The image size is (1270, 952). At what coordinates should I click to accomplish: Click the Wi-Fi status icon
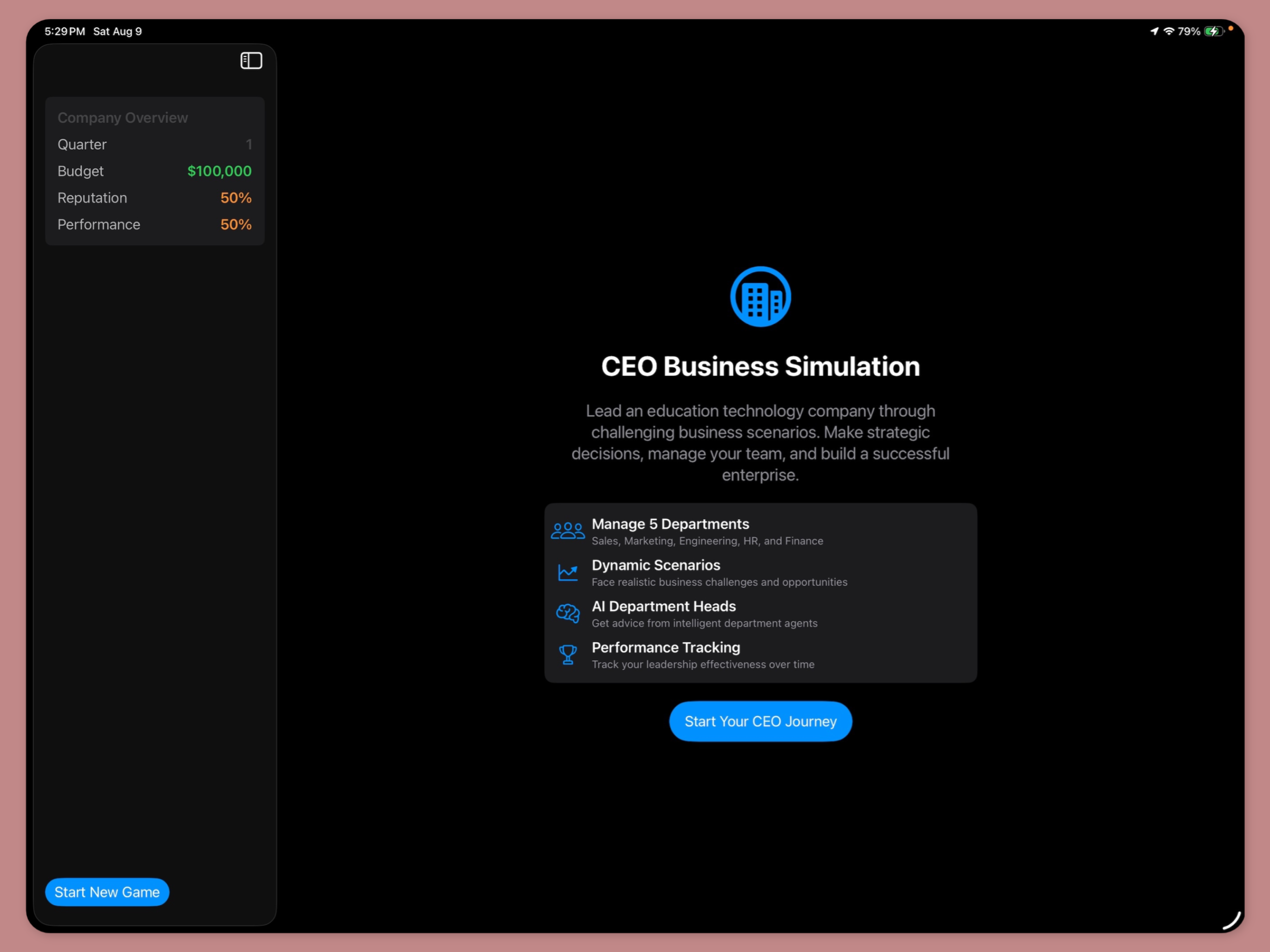coord(1168,31)
